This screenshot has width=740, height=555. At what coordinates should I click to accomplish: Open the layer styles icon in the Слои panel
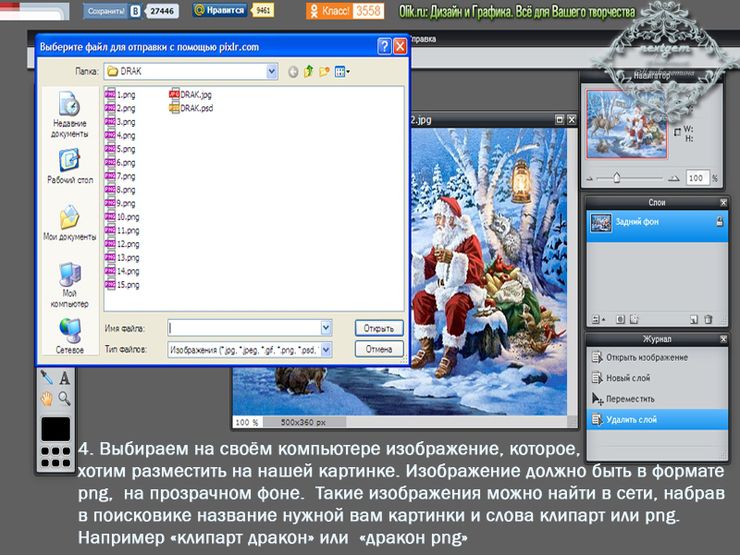pyautogui.click(x=634, y=320)
